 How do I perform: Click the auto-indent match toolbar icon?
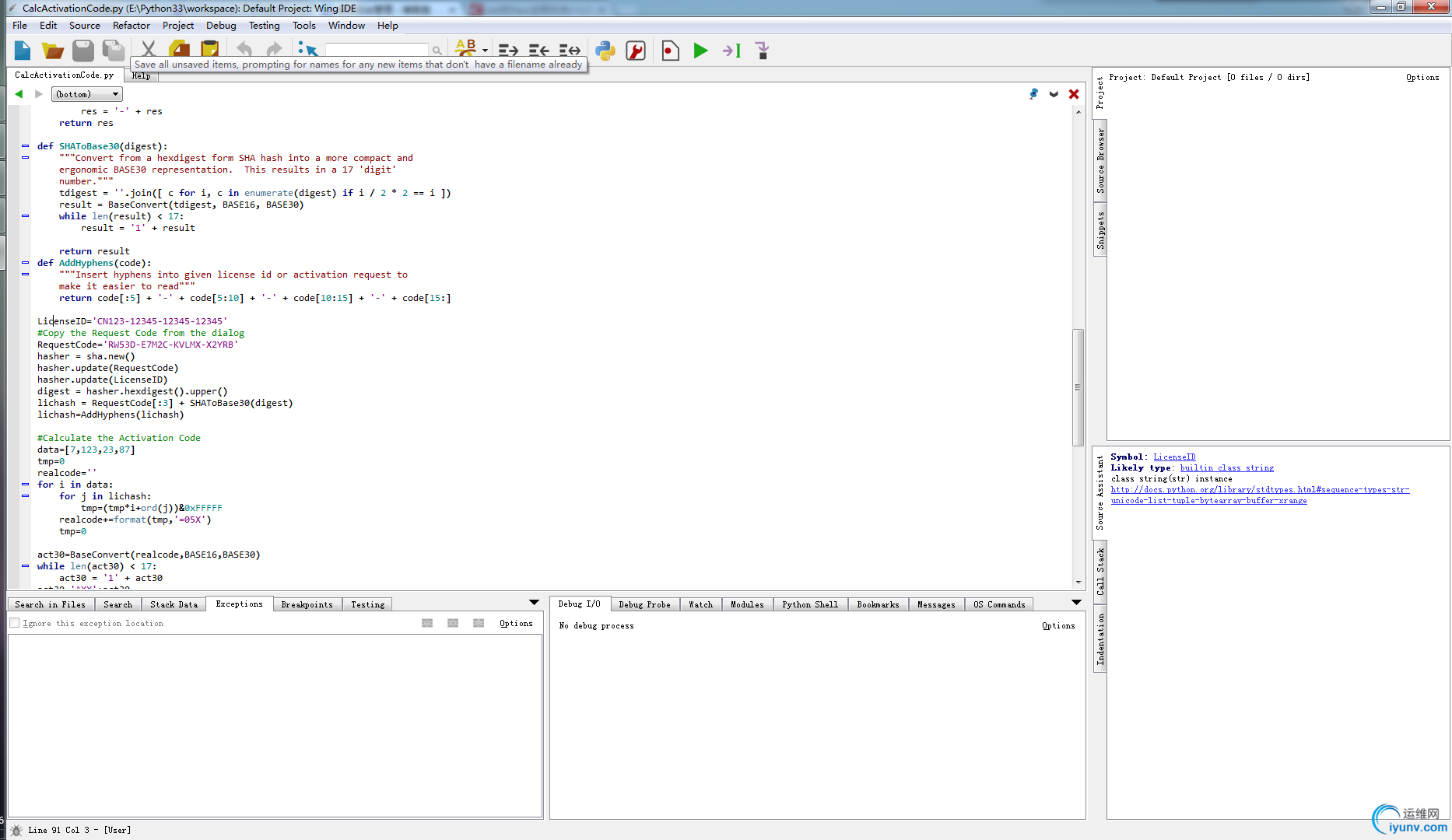570,51
